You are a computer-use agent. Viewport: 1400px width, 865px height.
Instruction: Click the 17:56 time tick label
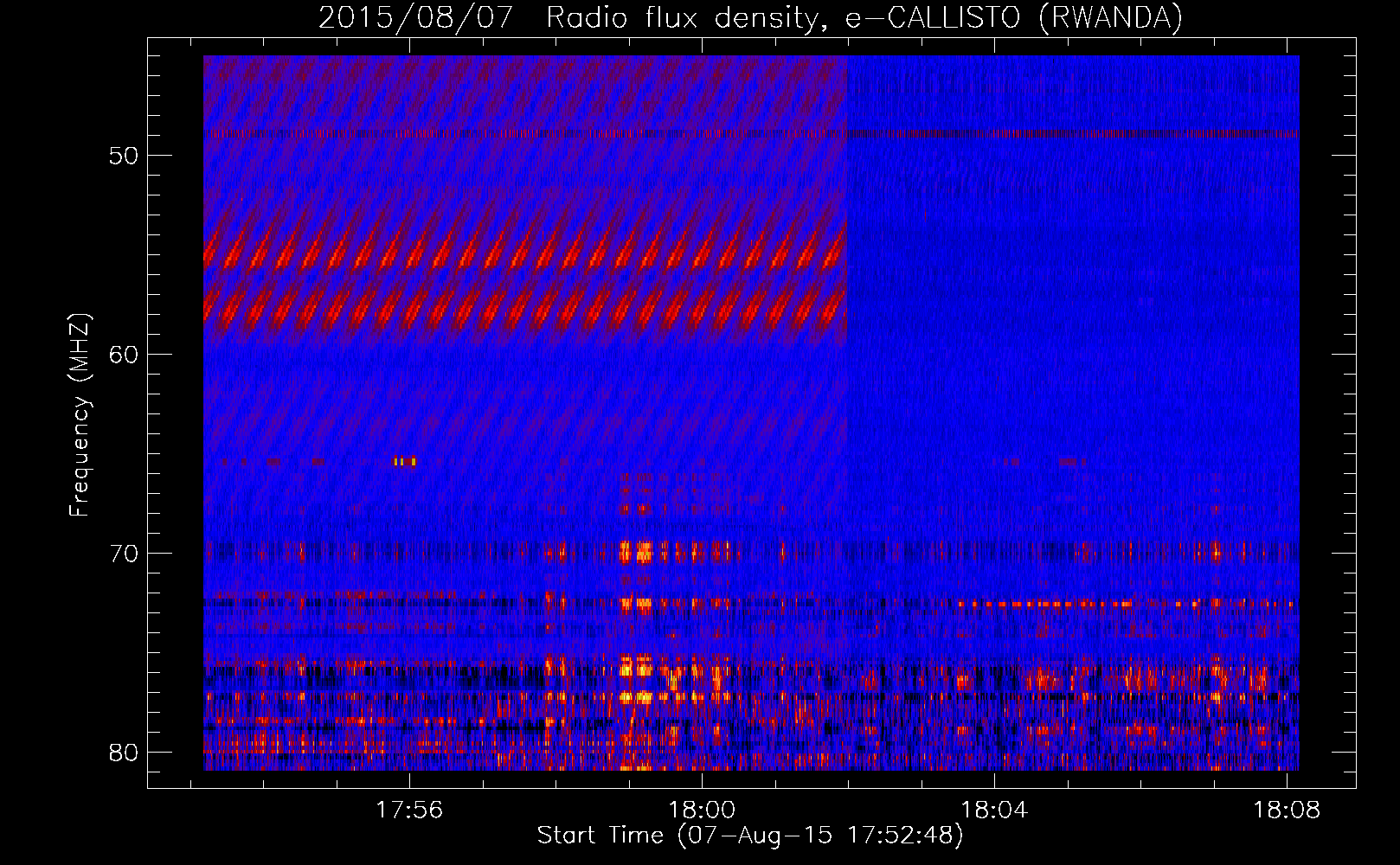(409, 810)
